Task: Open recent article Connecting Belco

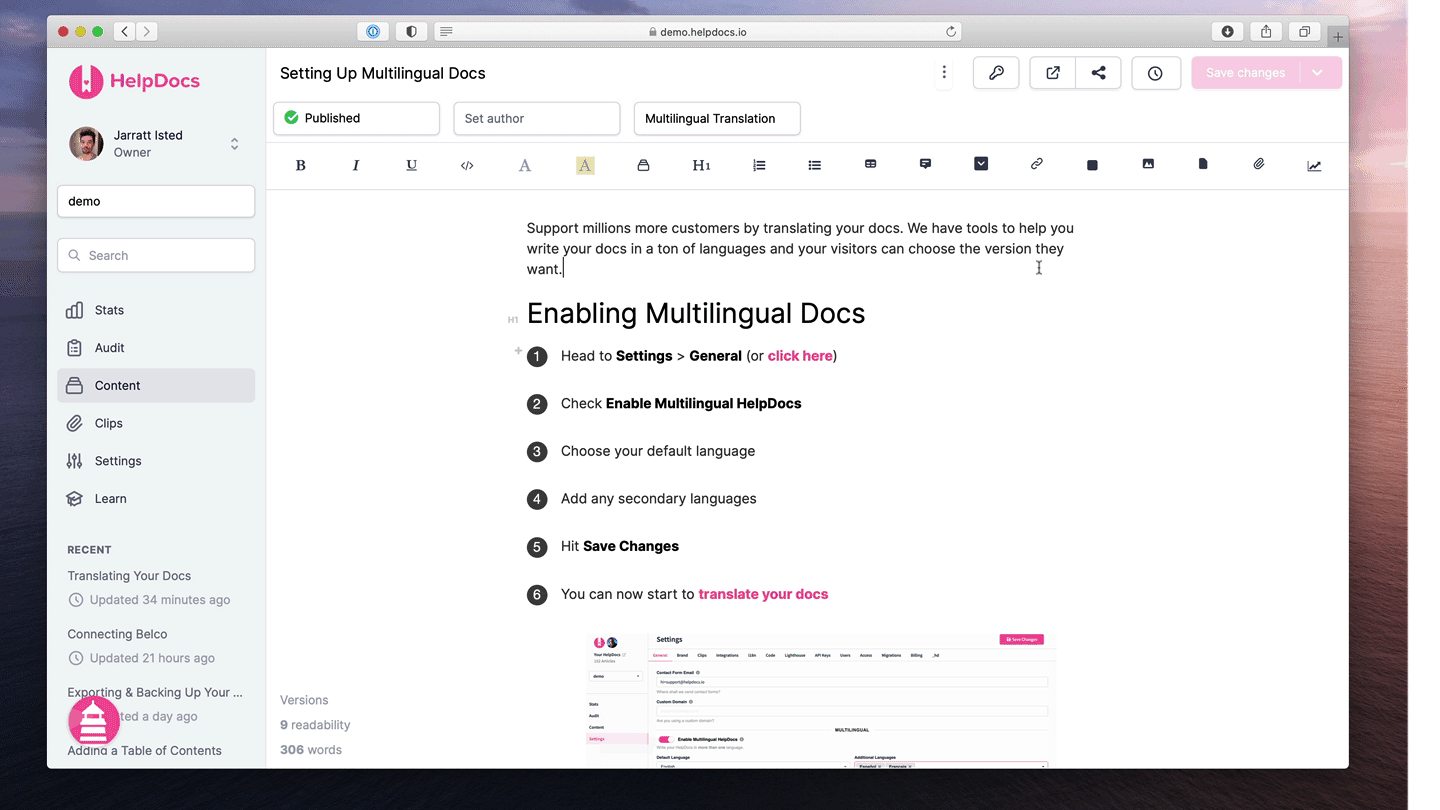Action: point(117,634)
